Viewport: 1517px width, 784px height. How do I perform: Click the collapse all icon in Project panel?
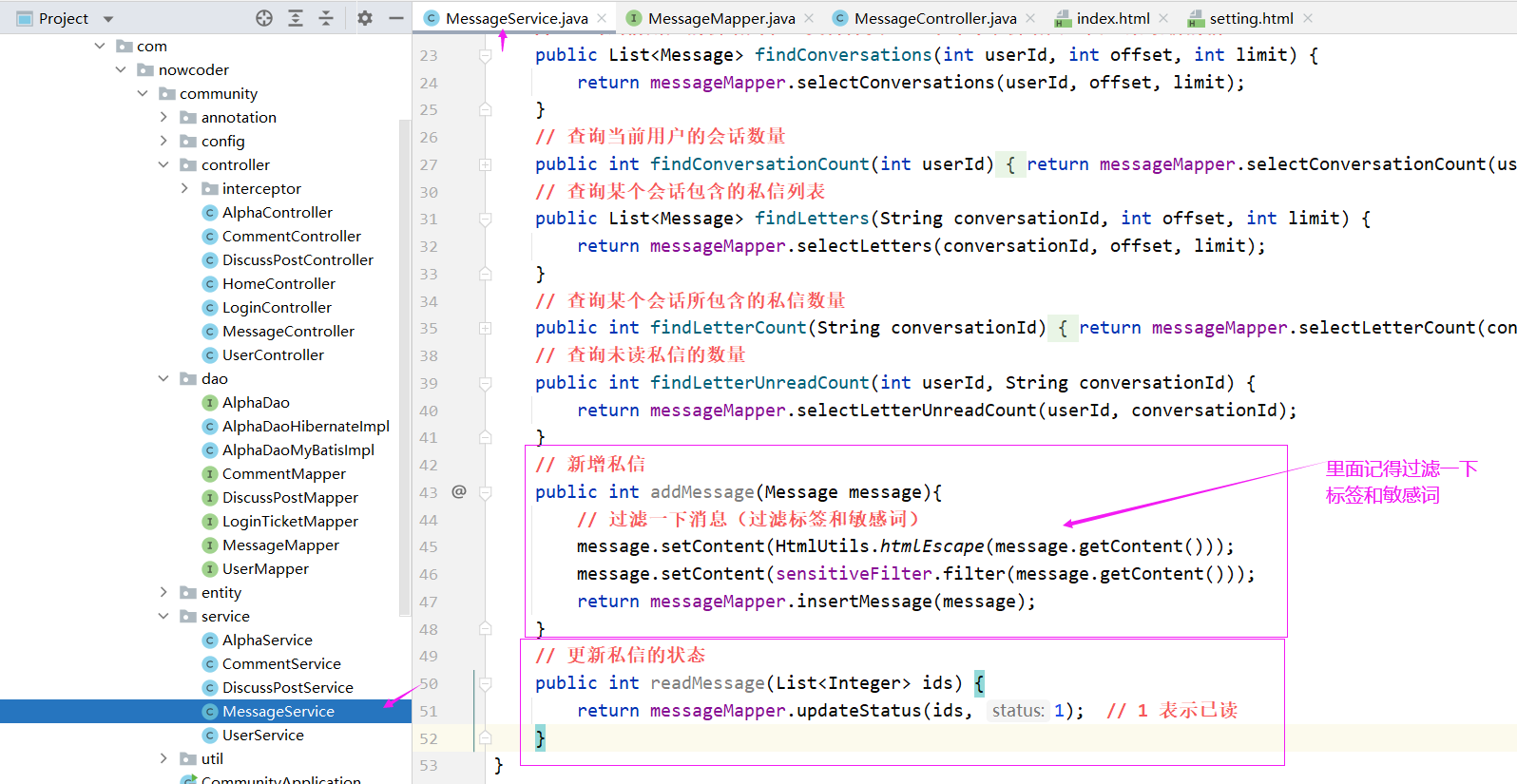pyautogui.click(x=326, y=18)
